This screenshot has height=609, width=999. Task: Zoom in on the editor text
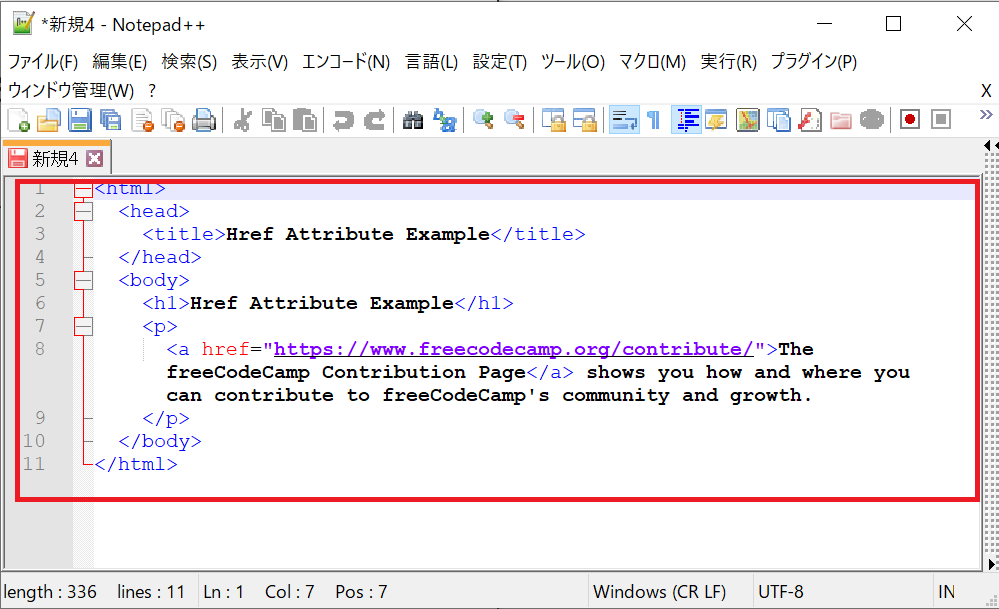485,119
